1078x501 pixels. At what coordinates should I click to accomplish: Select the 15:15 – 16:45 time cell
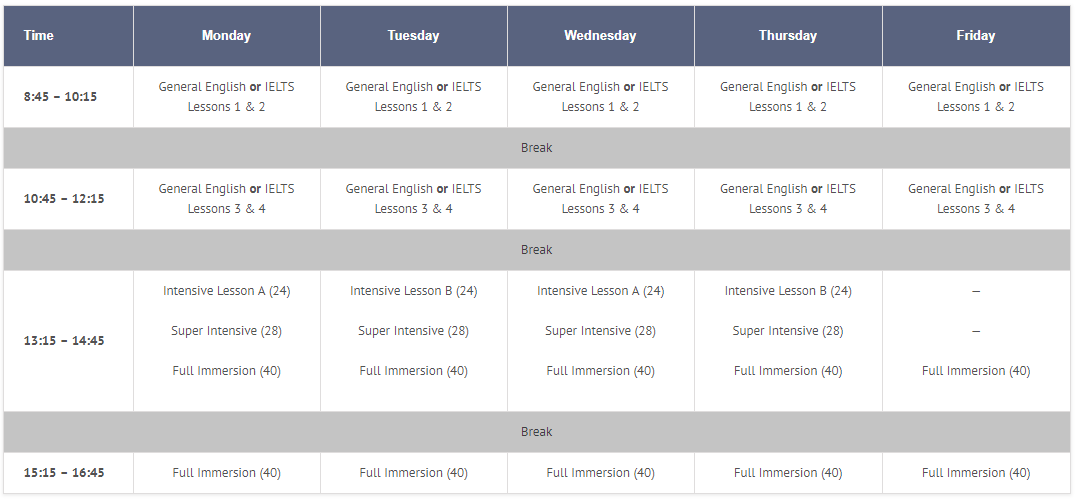(64, 473)
